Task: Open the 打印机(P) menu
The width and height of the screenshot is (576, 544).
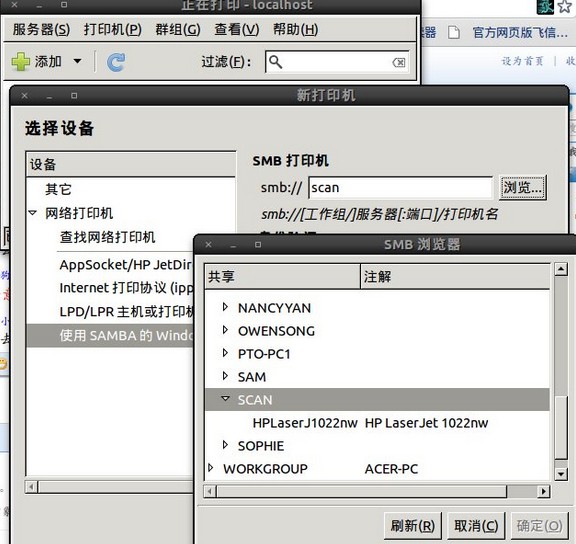Action: (112, 29)
